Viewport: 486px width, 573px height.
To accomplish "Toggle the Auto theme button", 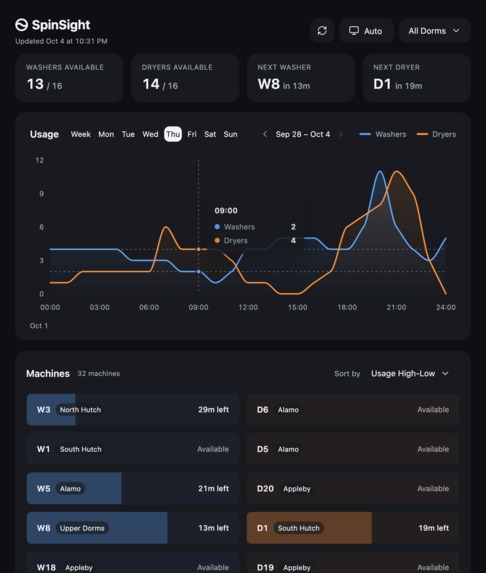I will click(x=366, y=31).
